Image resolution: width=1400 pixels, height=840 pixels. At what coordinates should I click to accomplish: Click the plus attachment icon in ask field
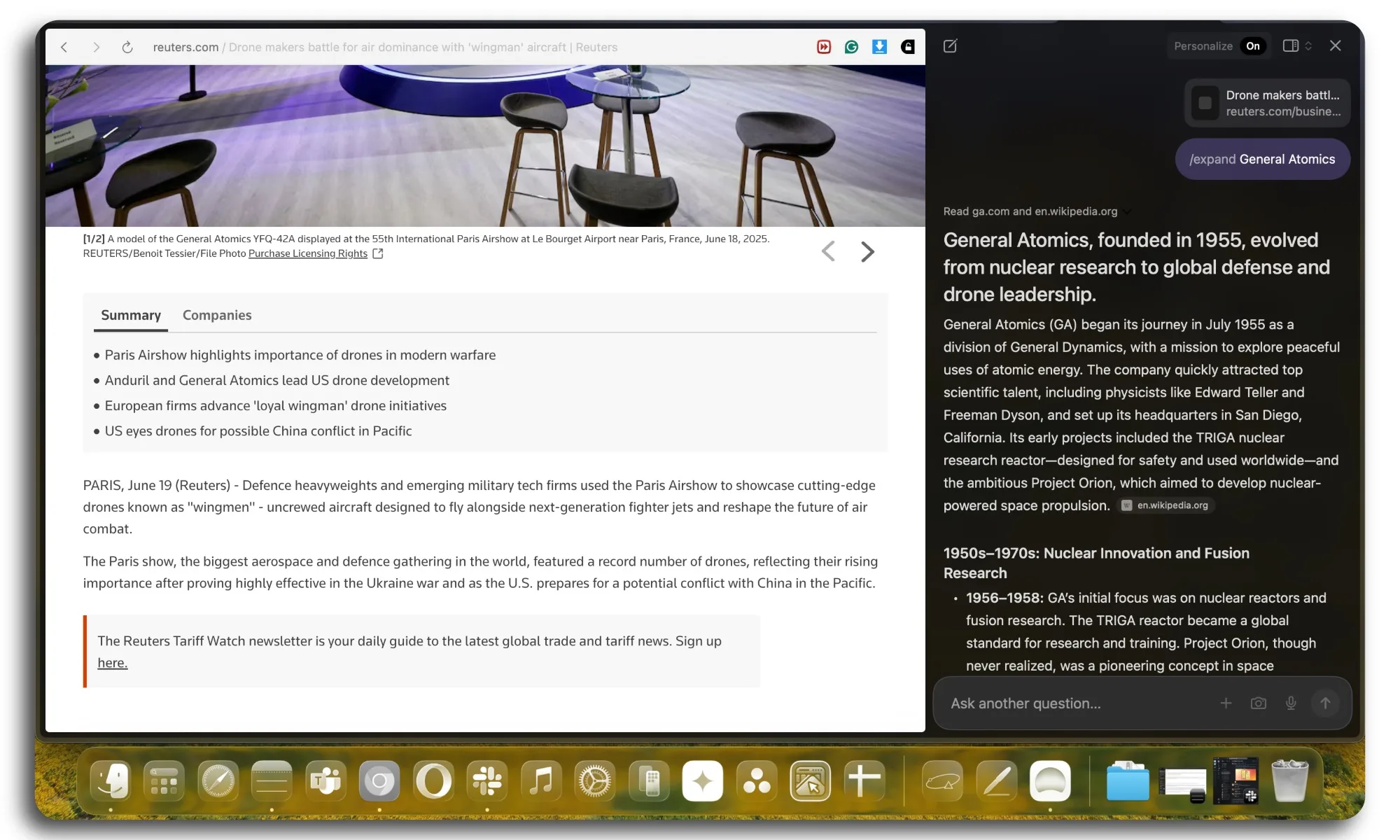[x=1226, y=703]
